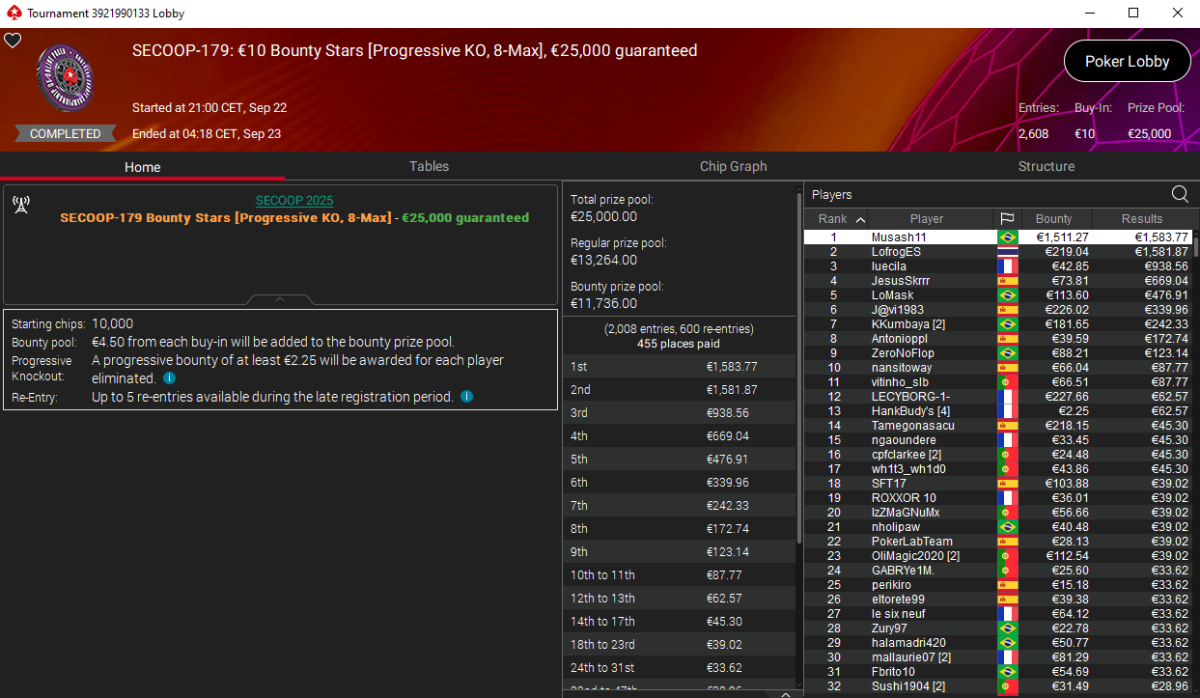Click the info icon beside Progressive Knockout
Image resolution: width=1200 pixels, height=698 pixels.
(169, 378)
